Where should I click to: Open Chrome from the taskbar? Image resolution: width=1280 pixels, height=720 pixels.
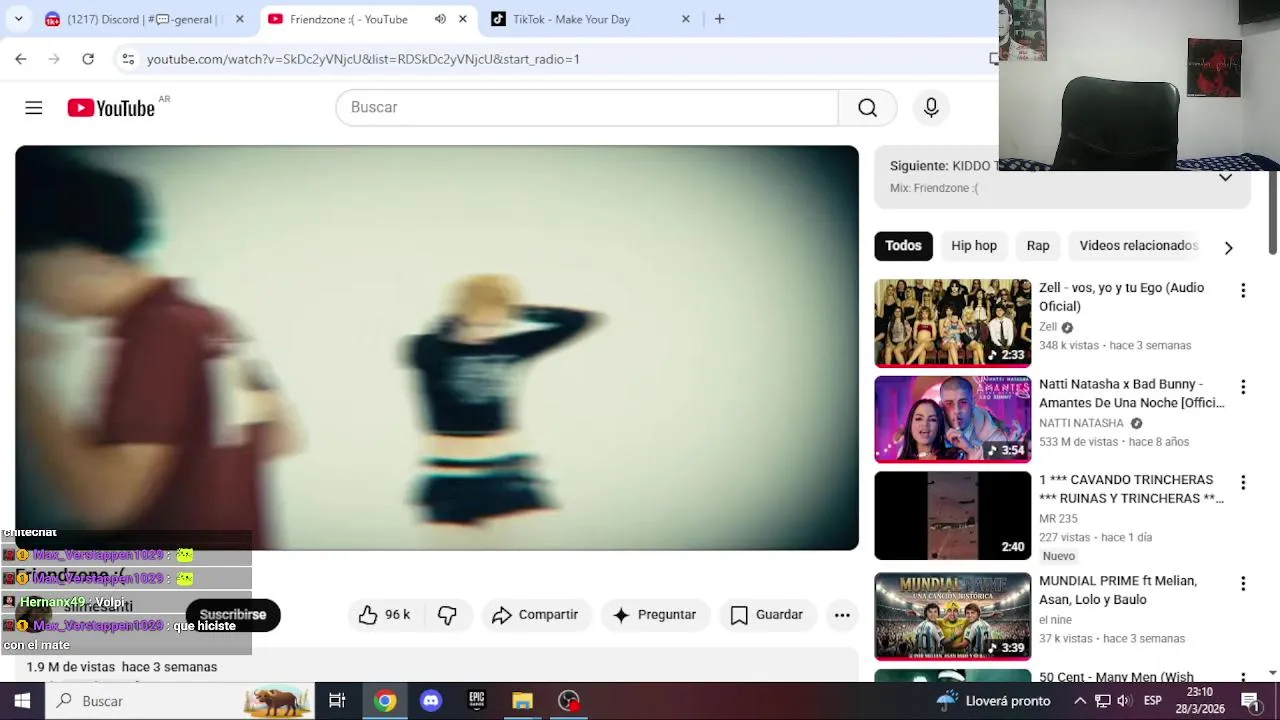[x=385, y=701]
